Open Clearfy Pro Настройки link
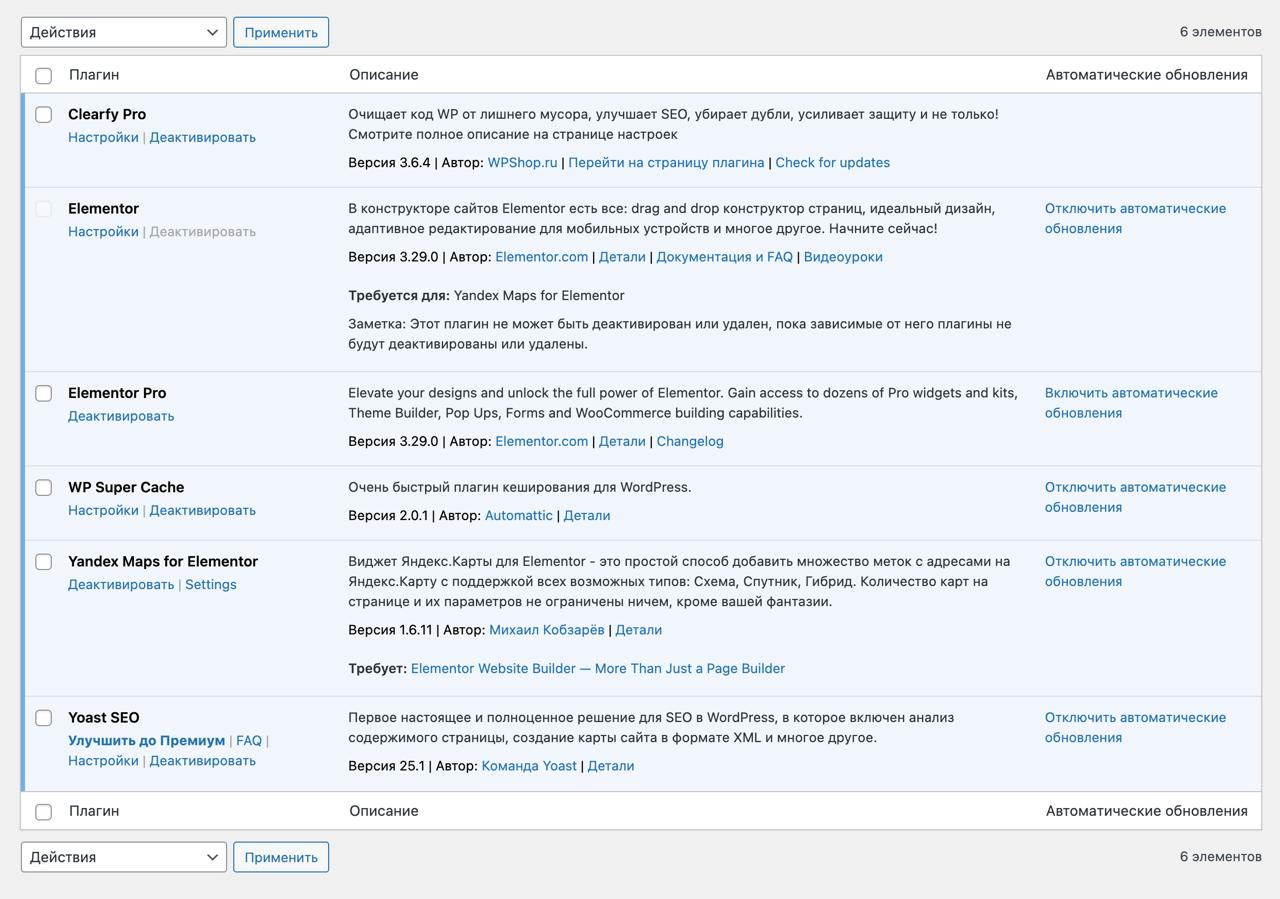 tap(103, 137)
